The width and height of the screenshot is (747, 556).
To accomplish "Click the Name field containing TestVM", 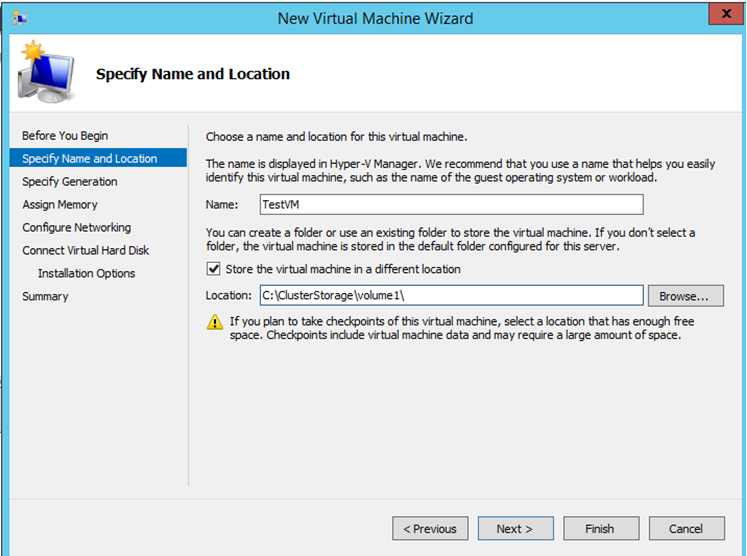I will pyautogui.click(x=452, y=204).
